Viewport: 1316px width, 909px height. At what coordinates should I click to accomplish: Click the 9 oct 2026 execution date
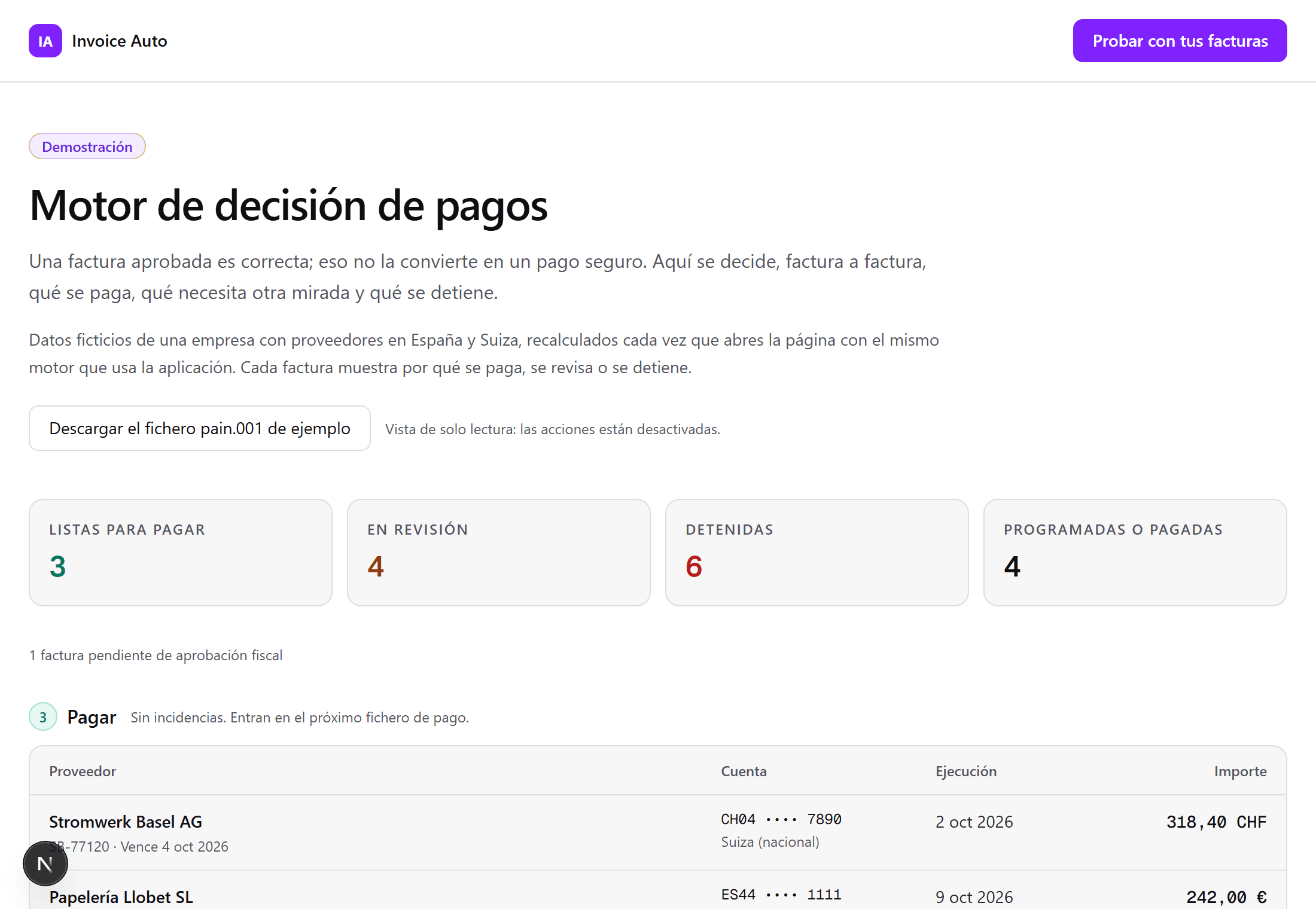pyautogui.click(x=974, y=897)
